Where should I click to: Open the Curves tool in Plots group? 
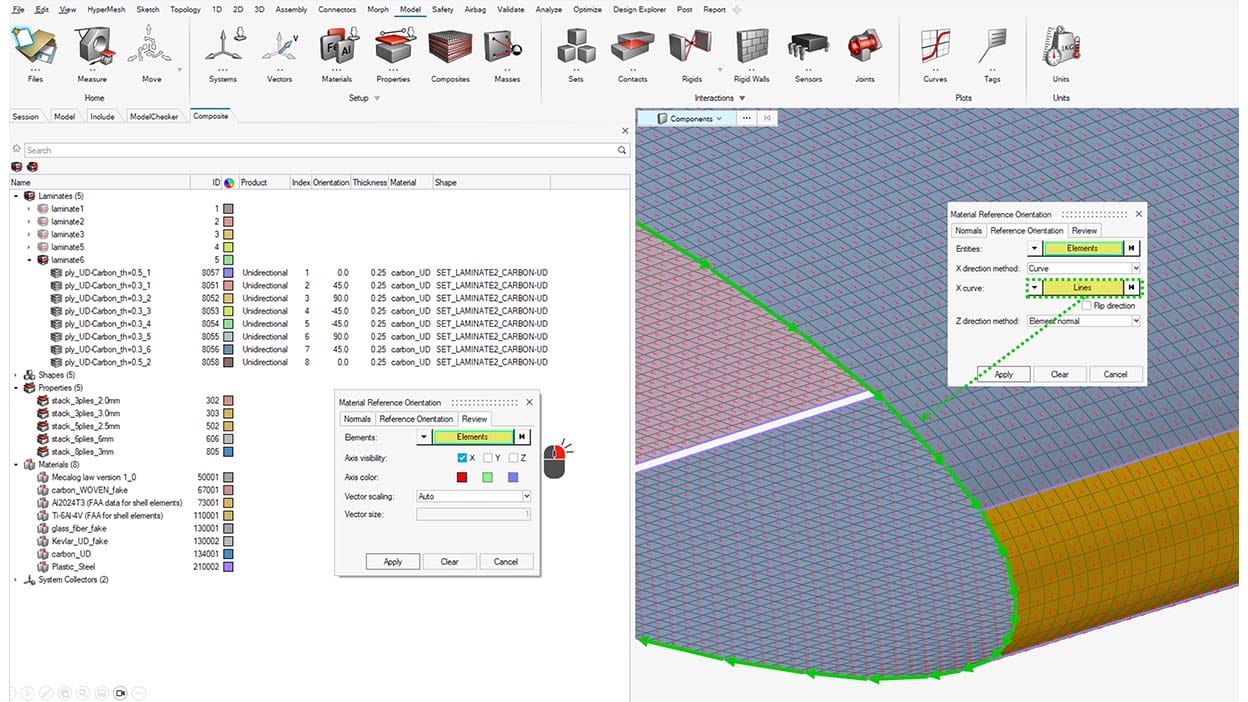[935, 50]
